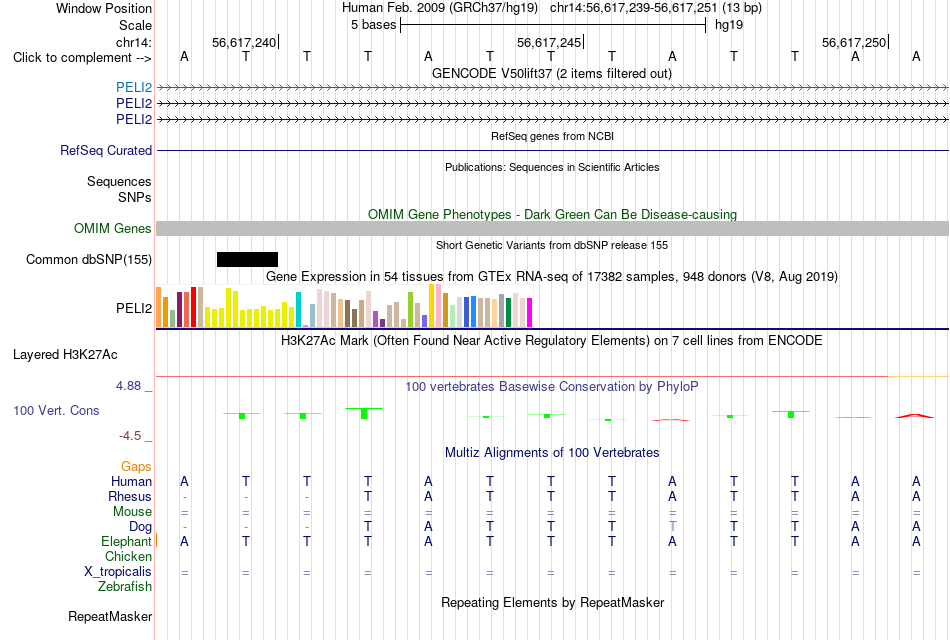950x640 pixels.
Task: Click 'Human Feb. 2009 (GRCh37/hg19)' assembly text
Action: (x=440, y=8)
